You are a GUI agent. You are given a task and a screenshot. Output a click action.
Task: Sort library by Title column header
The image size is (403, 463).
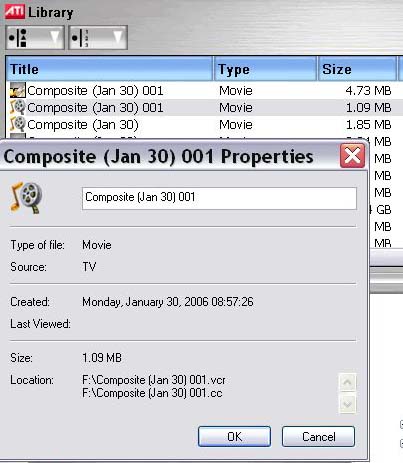click(109, 69)
